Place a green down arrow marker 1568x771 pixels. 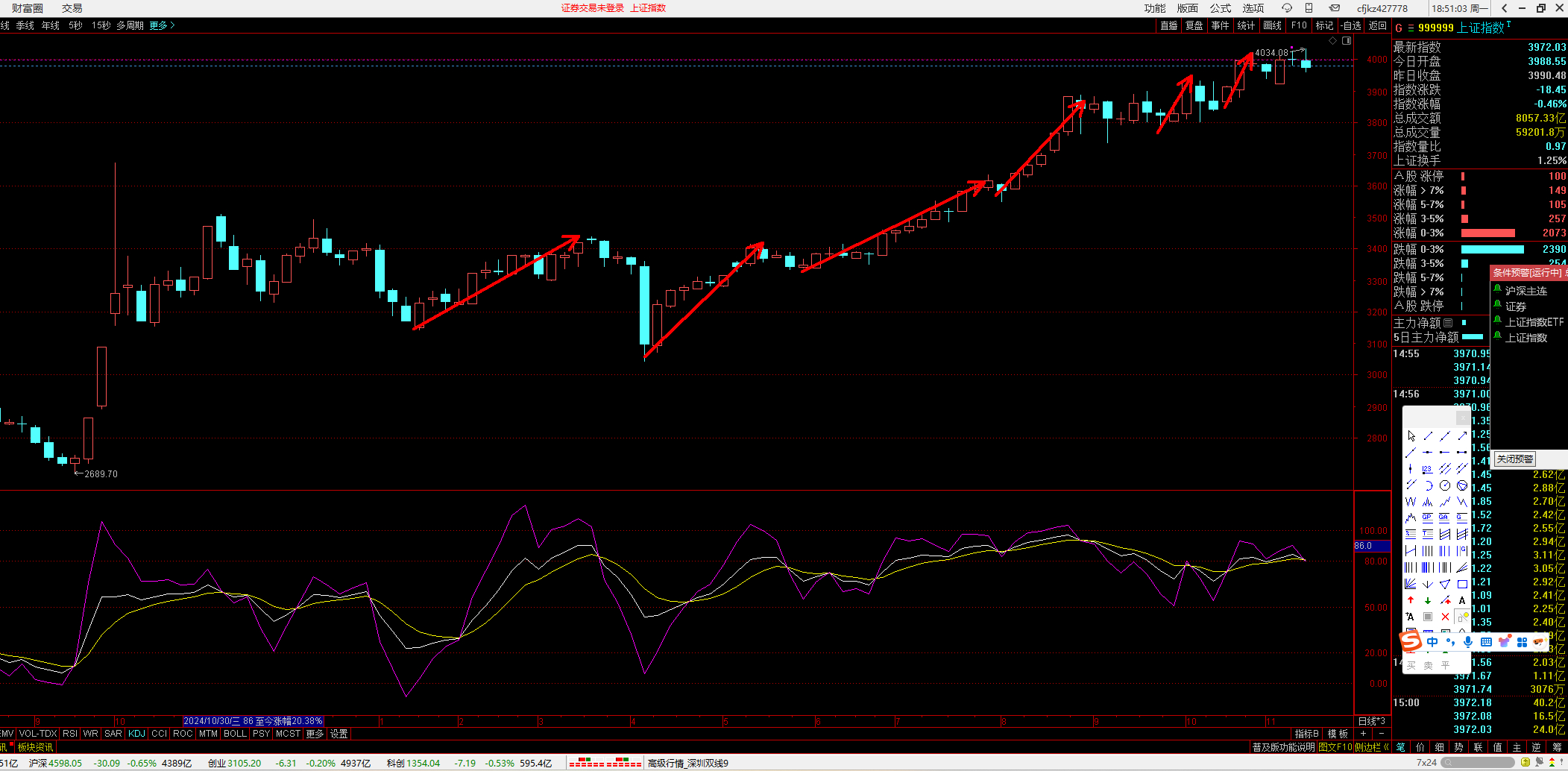point(1428,600)
